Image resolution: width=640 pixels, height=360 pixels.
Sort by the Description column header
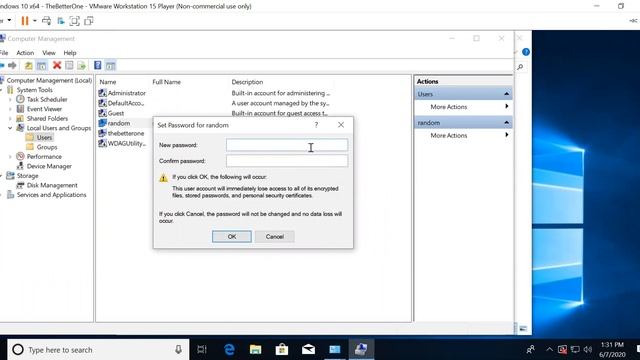pyautogui.click(x=247, y=82)
